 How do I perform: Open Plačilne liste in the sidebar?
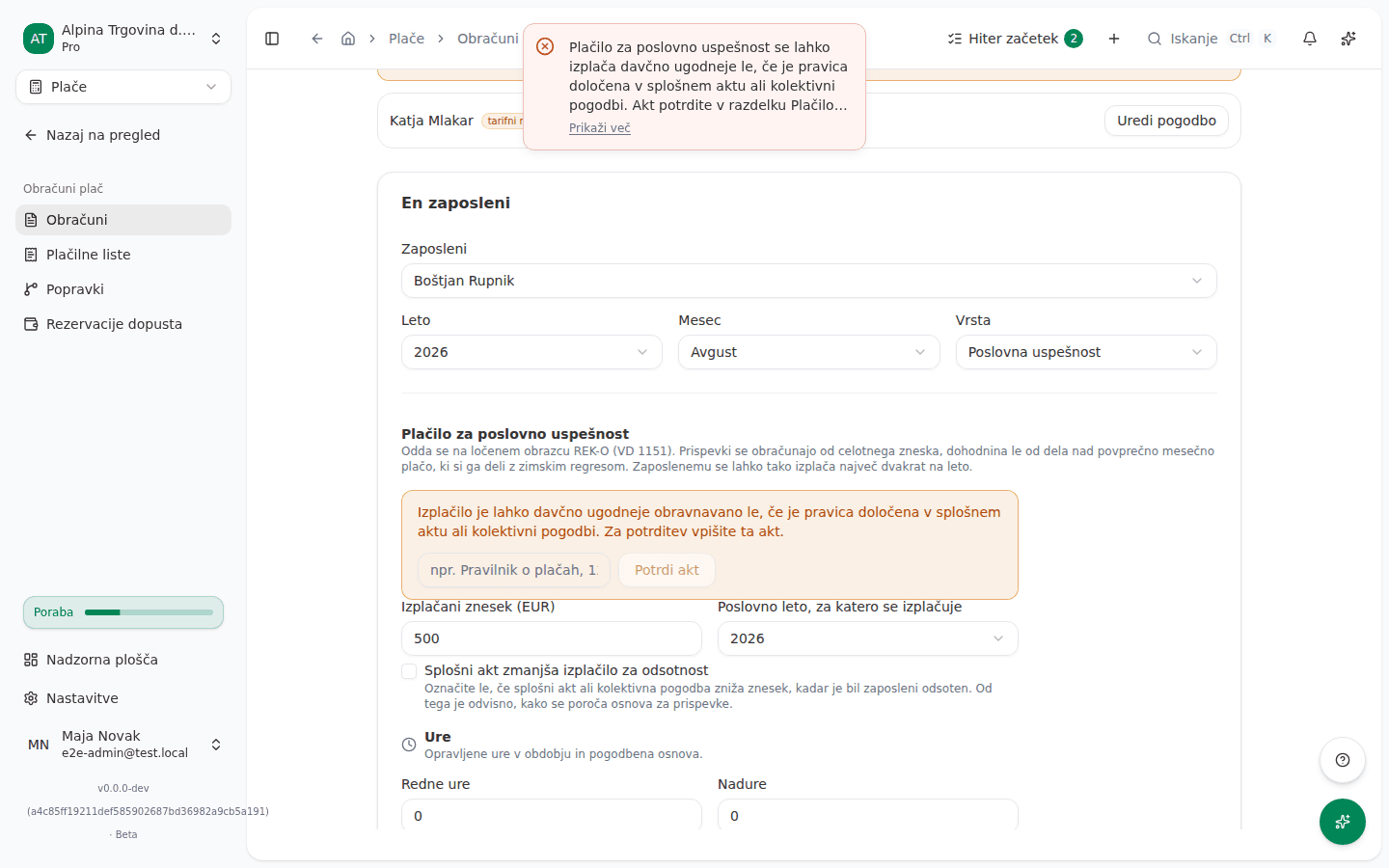click(x=123, y=255)
